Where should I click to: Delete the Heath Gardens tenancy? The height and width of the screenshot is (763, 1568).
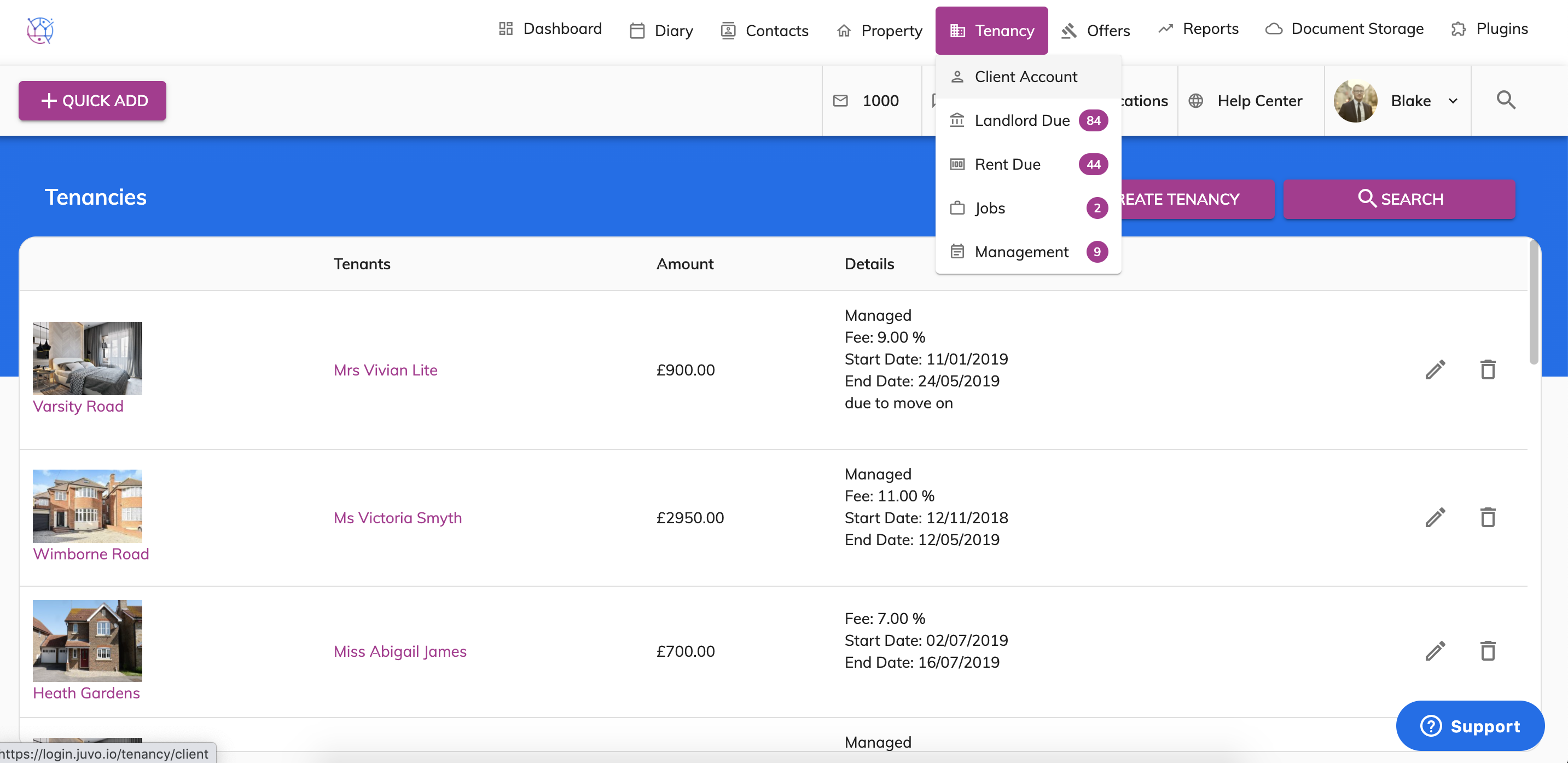point(1488,651)
